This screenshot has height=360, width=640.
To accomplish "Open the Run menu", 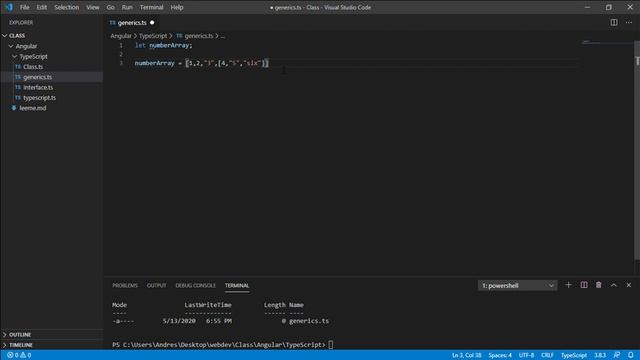I will point(127,7).
